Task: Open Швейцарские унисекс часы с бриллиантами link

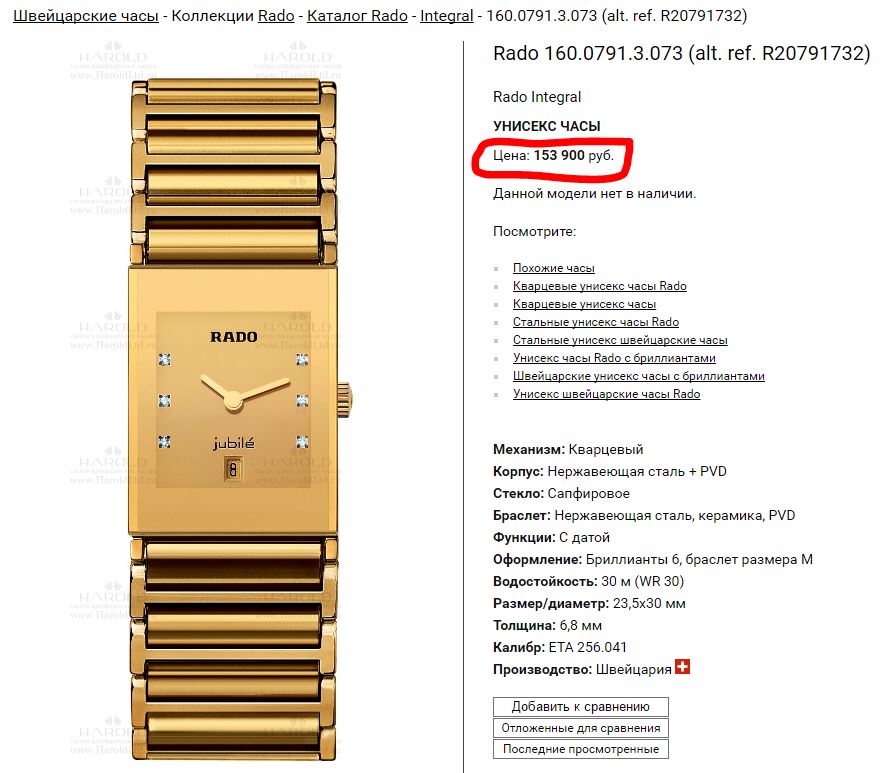Action: click(638, 376)
